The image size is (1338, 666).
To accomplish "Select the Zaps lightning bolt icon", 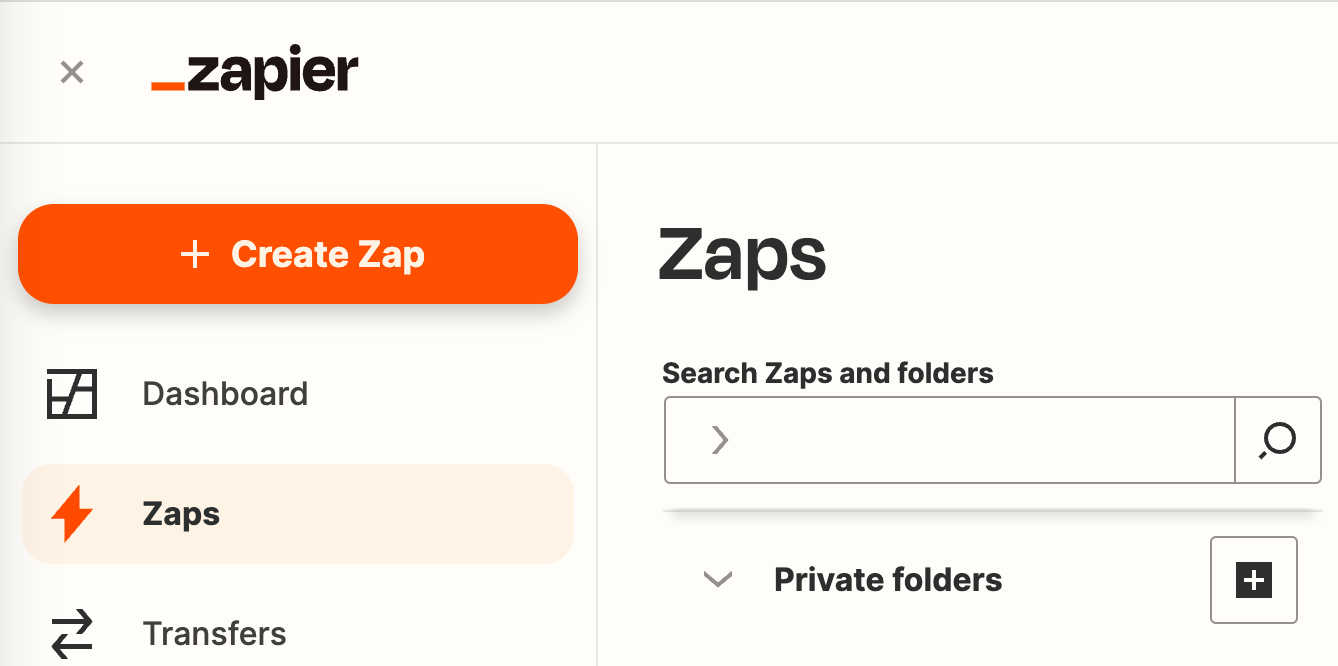I will point(70,513).
